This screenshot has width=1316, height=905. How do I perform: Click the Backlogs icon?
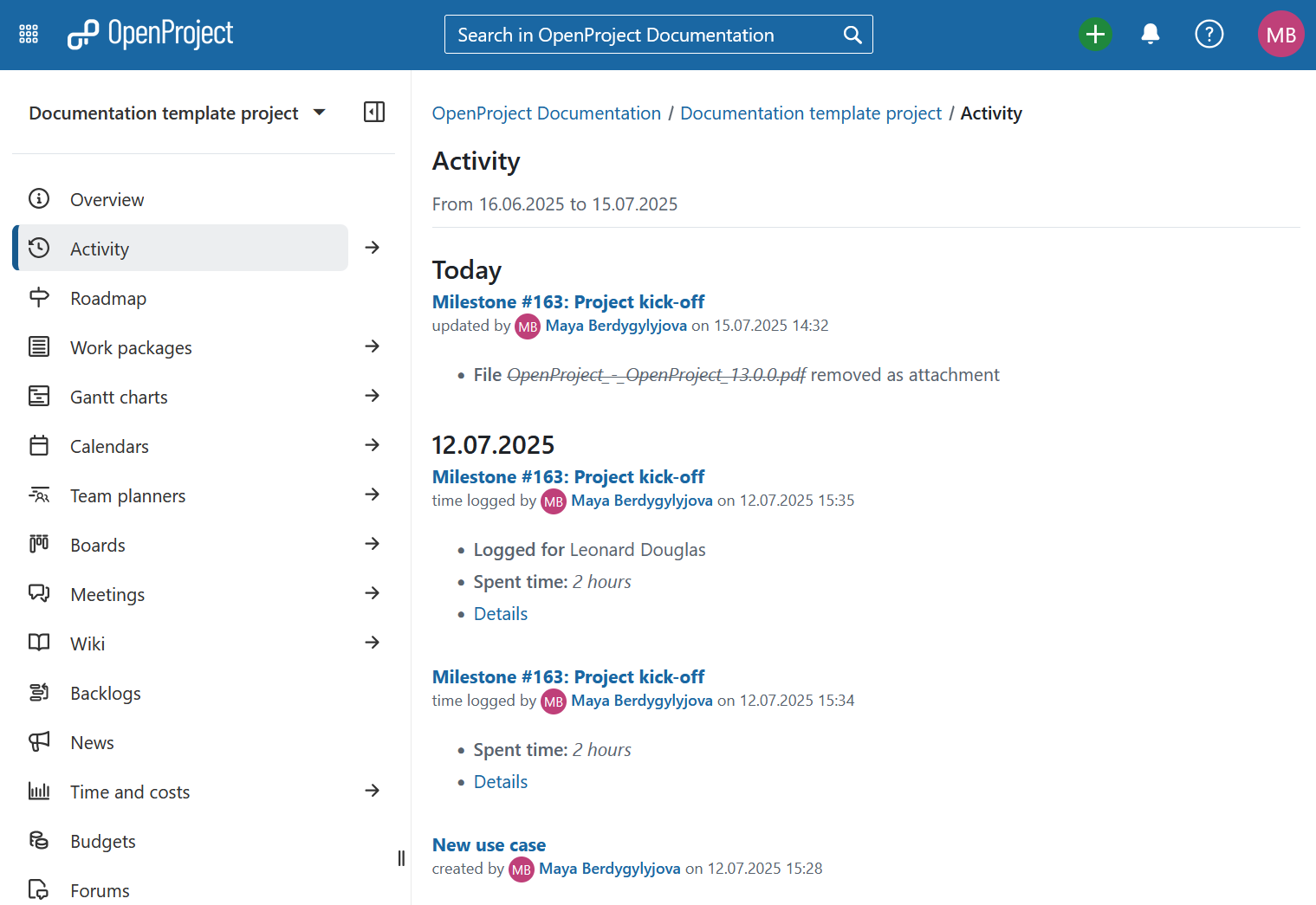pos(39,693)
